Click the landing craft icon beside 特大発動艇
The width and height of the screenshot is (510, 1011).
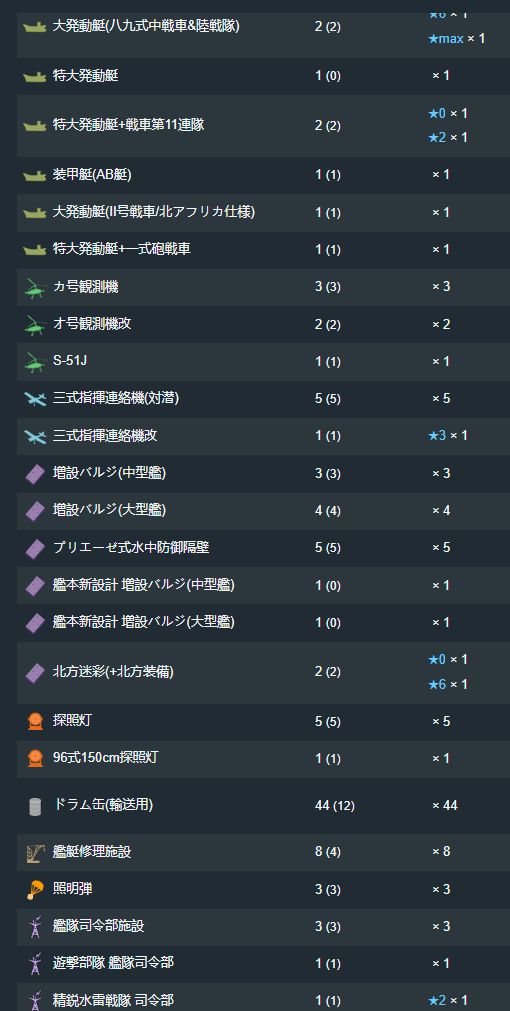[x=35, y=77]
